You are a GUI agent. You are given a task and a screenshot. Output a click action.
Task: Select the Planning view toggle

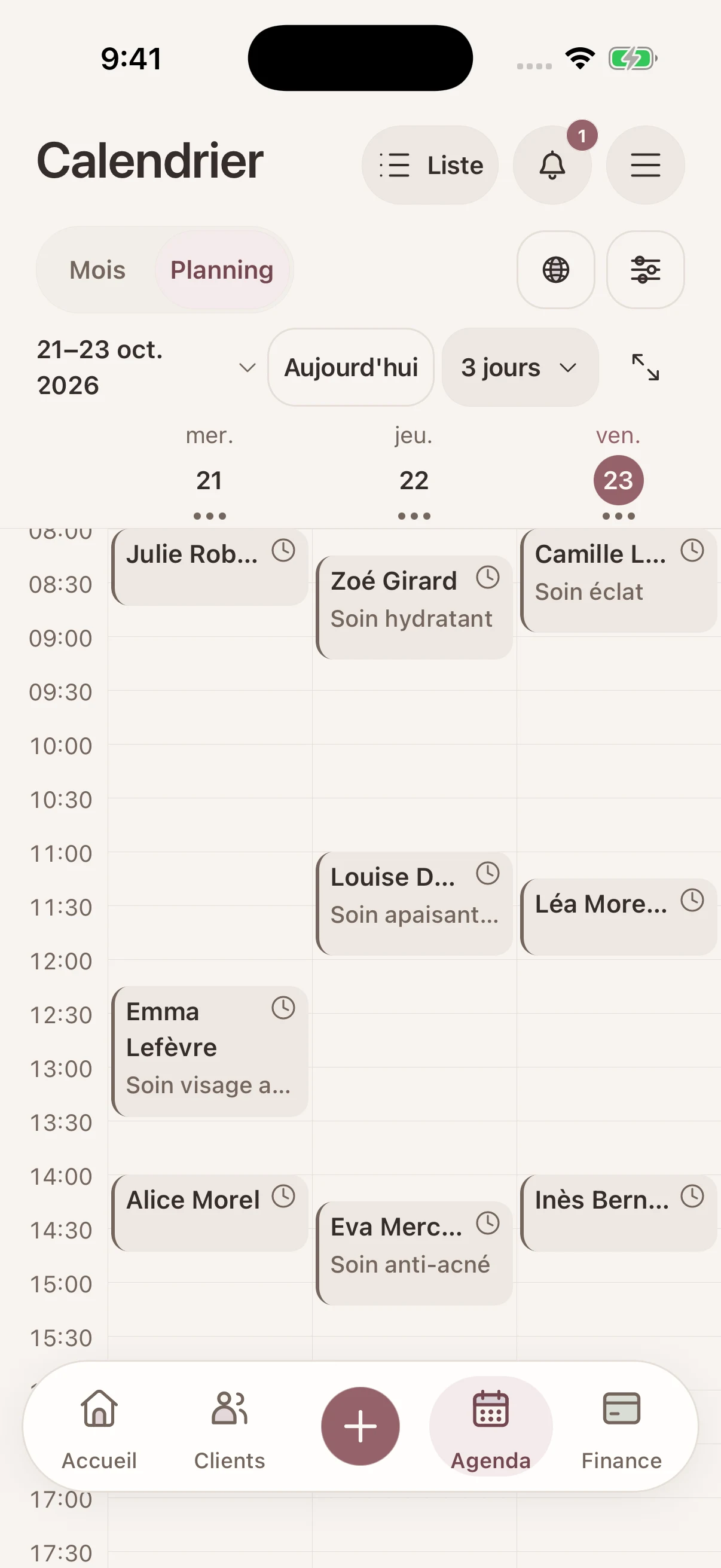[x=221, y=270]
